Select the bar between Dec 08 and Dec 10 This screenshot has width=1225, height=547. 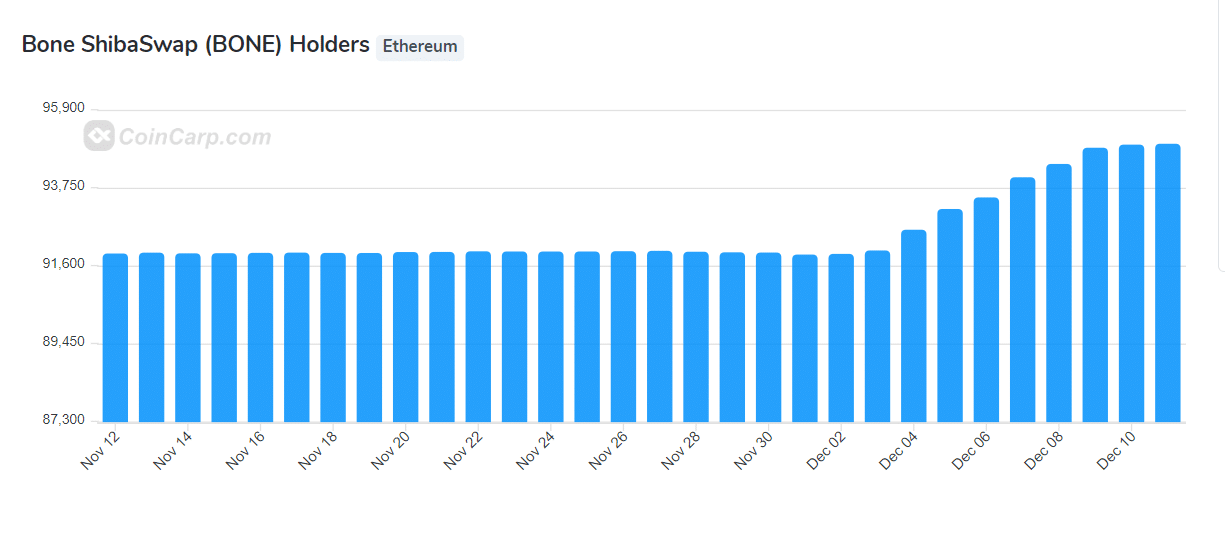(x=1095, y=285)
